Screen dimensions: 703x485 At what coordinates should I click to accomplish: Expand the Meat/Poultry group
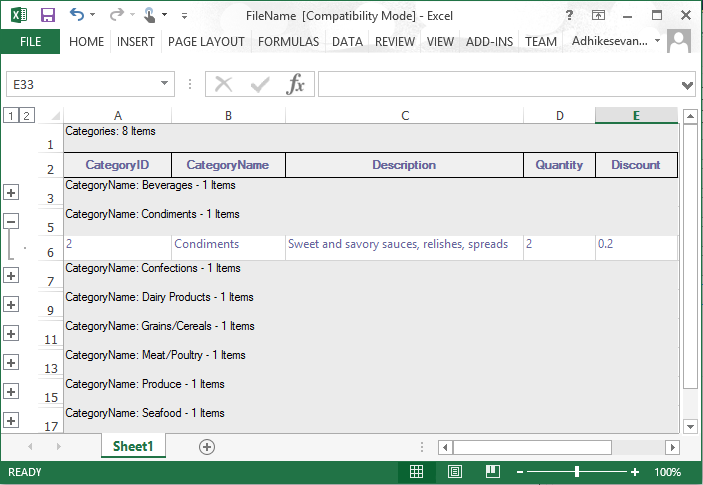[11, 362]
